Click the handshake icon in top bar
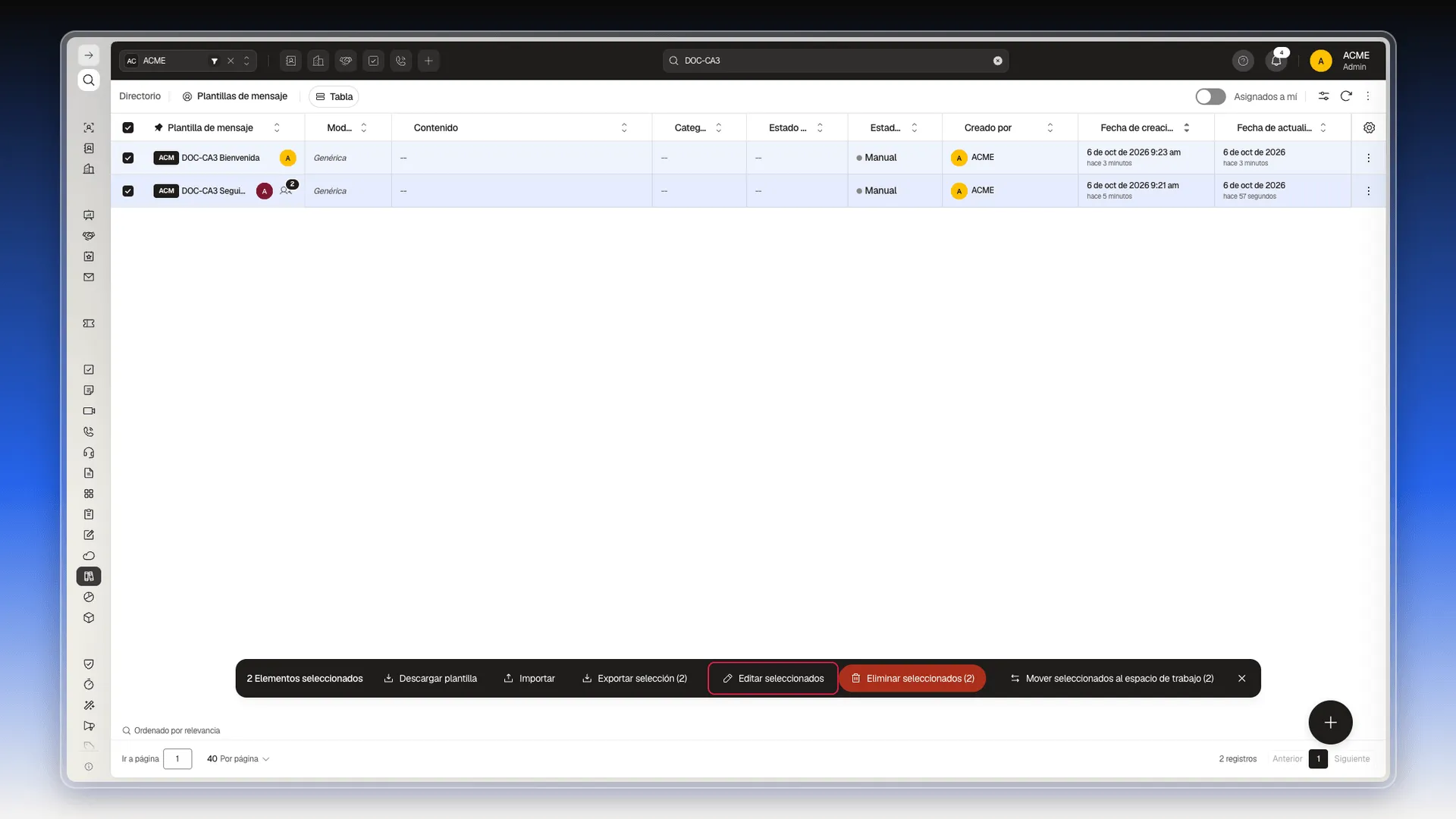Viewport: 1456px width, 819px height. point(346,61)
